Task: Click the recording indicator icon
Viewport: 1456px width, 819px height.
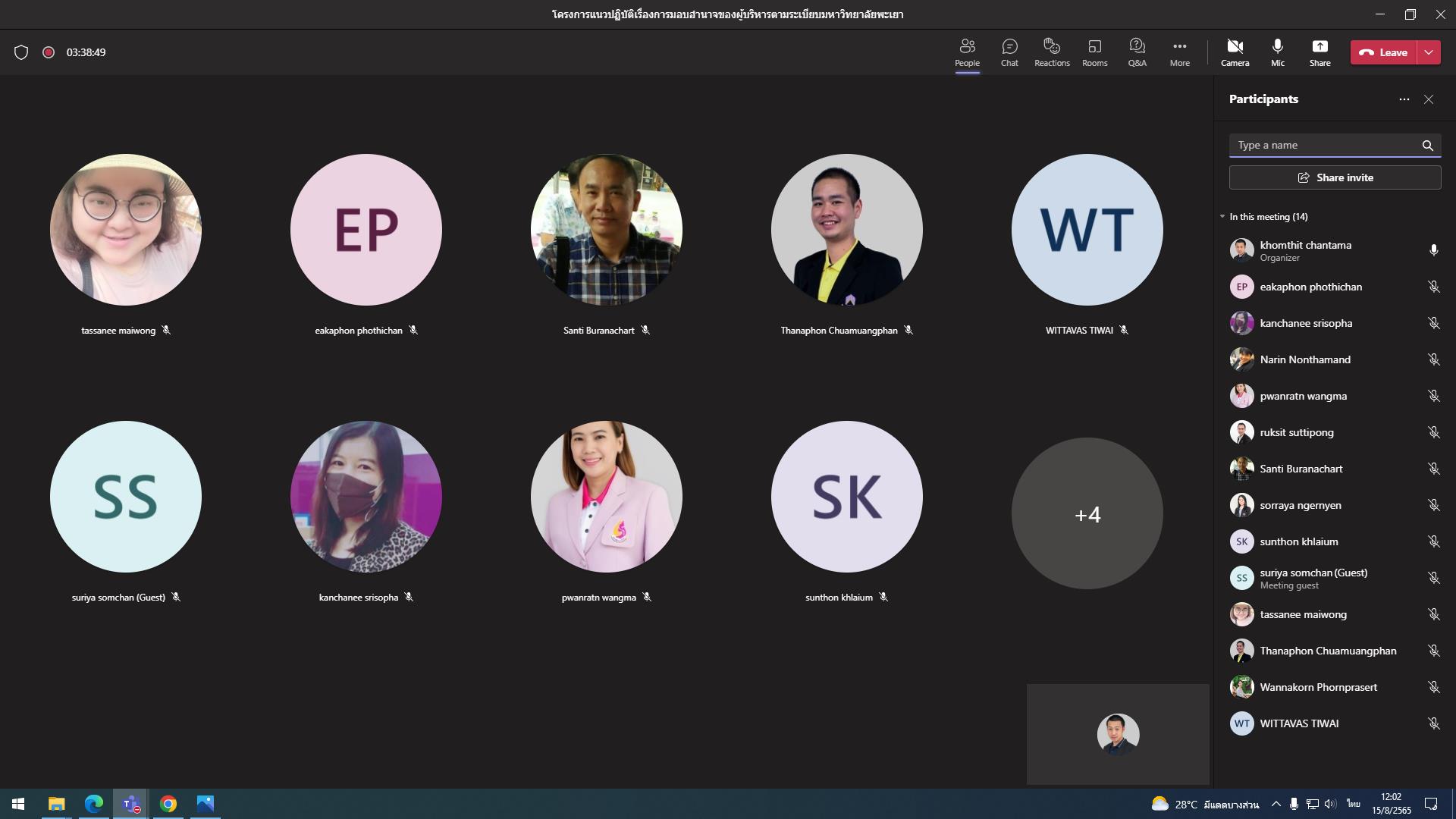Action: [49, 52]
